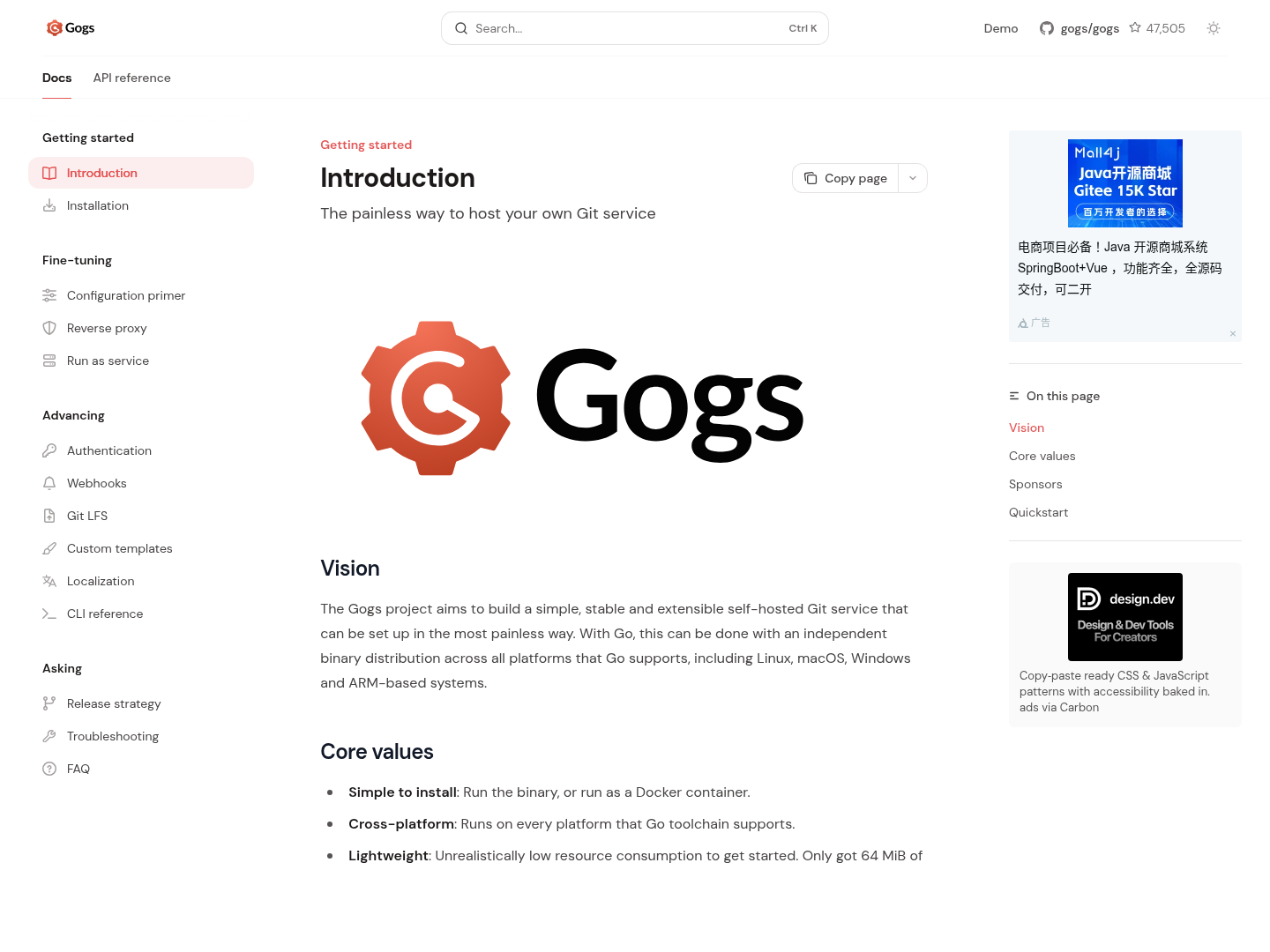Open the Installation sidebar page

pyautogui.click(x=141, y=205)
